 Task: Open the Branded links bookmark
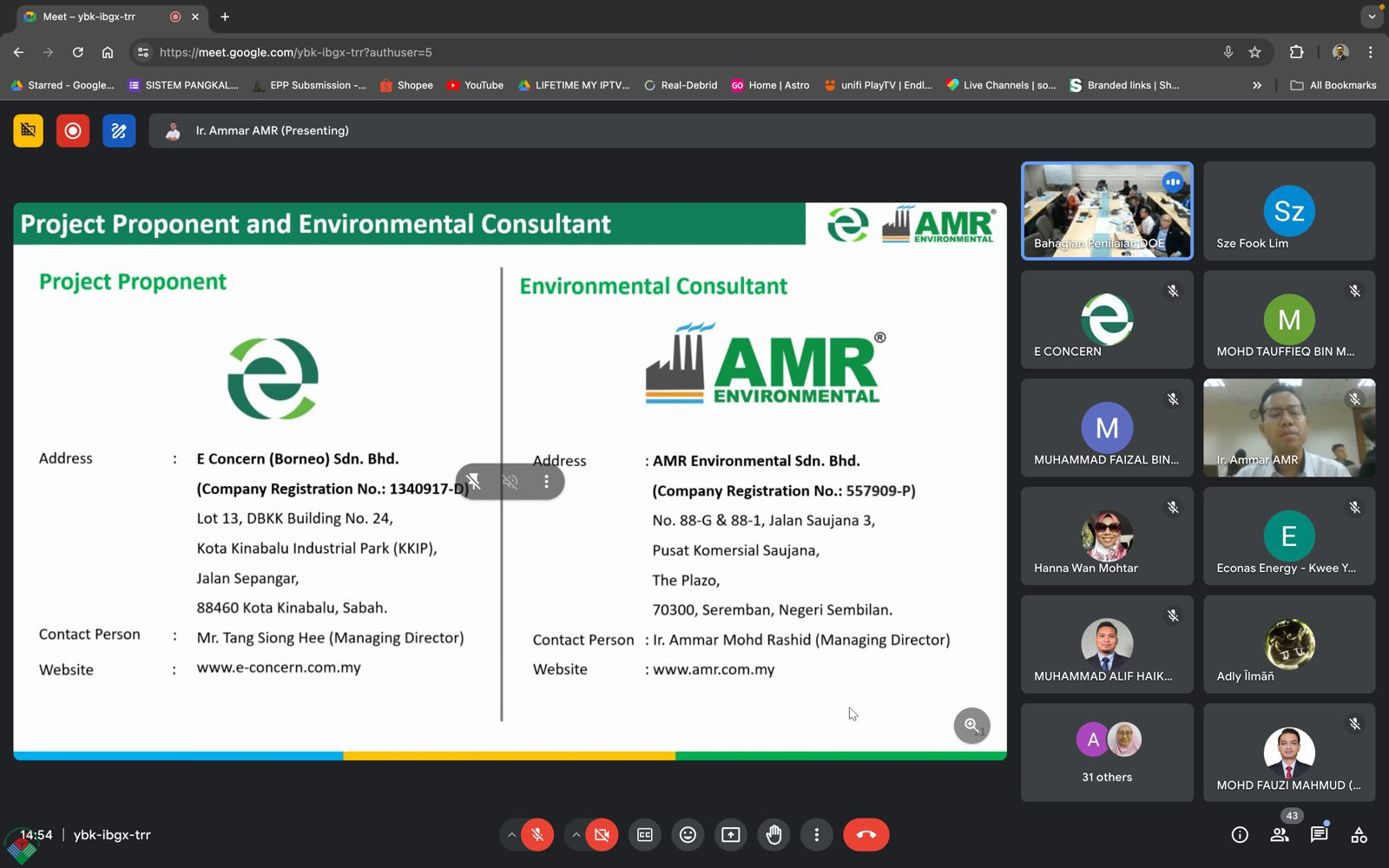click(x=1124, y=85)
